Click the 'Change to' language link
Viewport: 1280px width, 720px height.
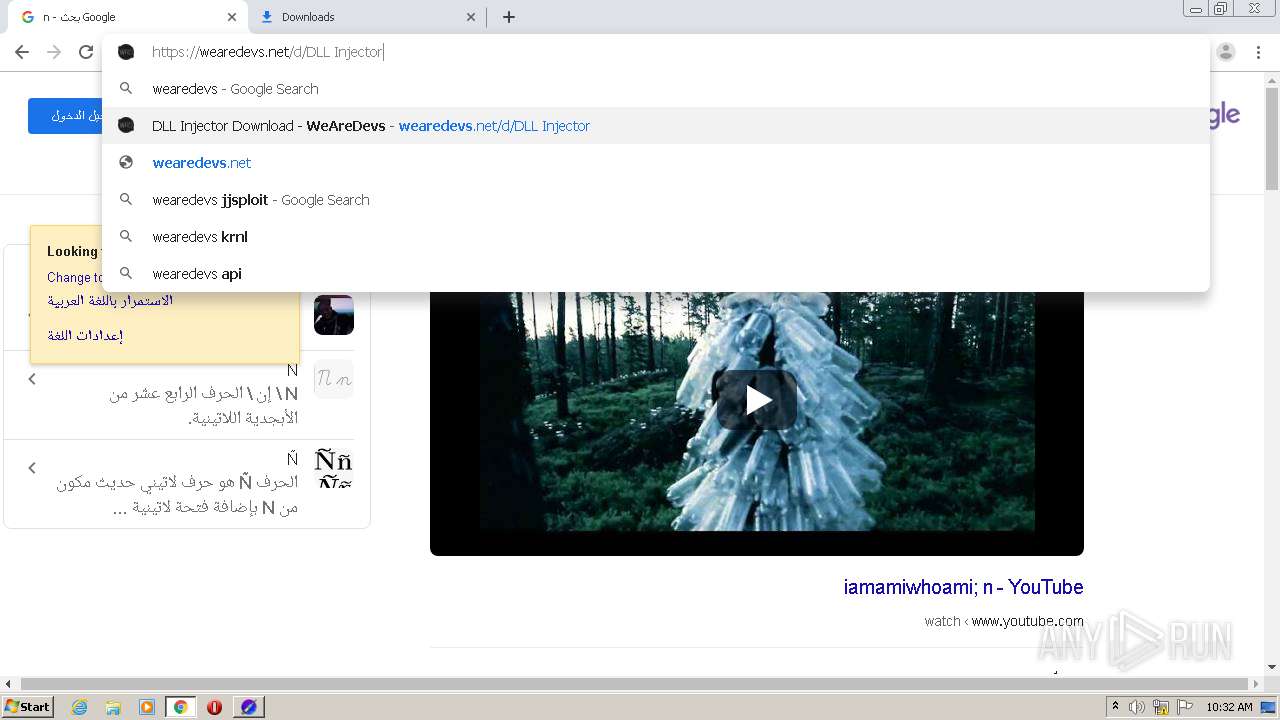[x=75, y=278]
